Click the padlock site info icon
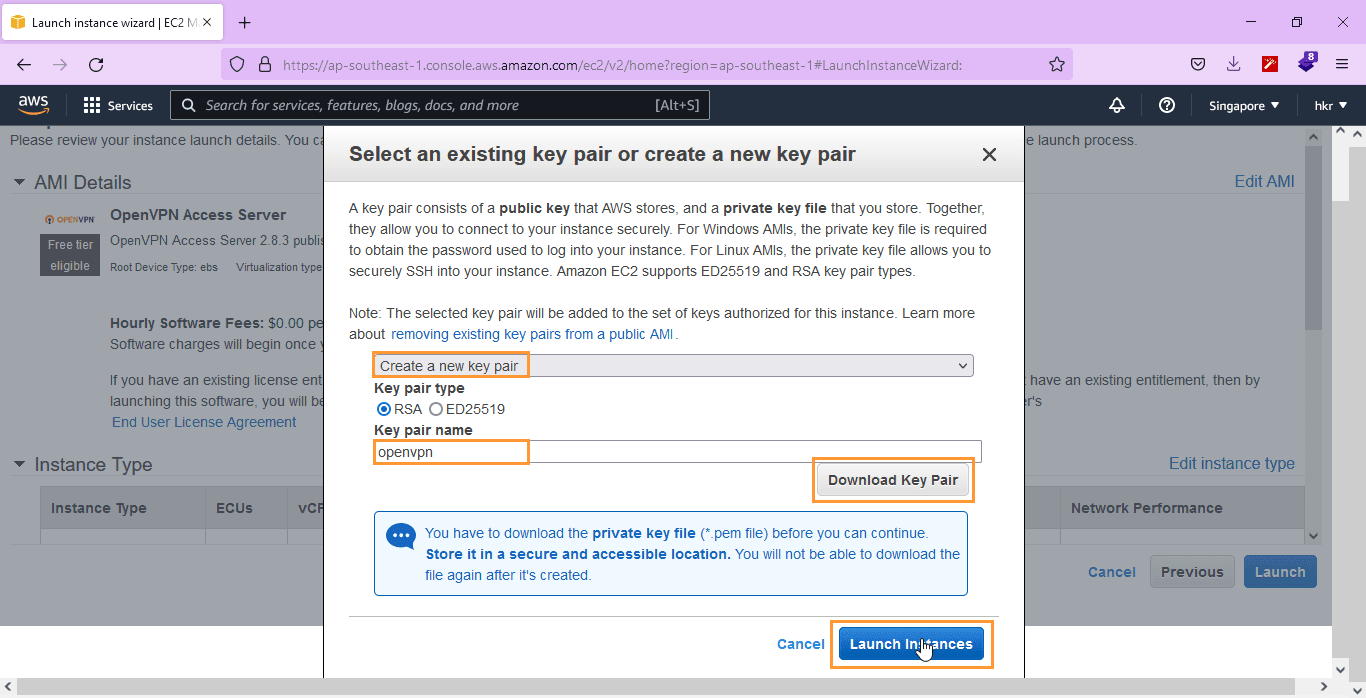 (x=264, y=64)
